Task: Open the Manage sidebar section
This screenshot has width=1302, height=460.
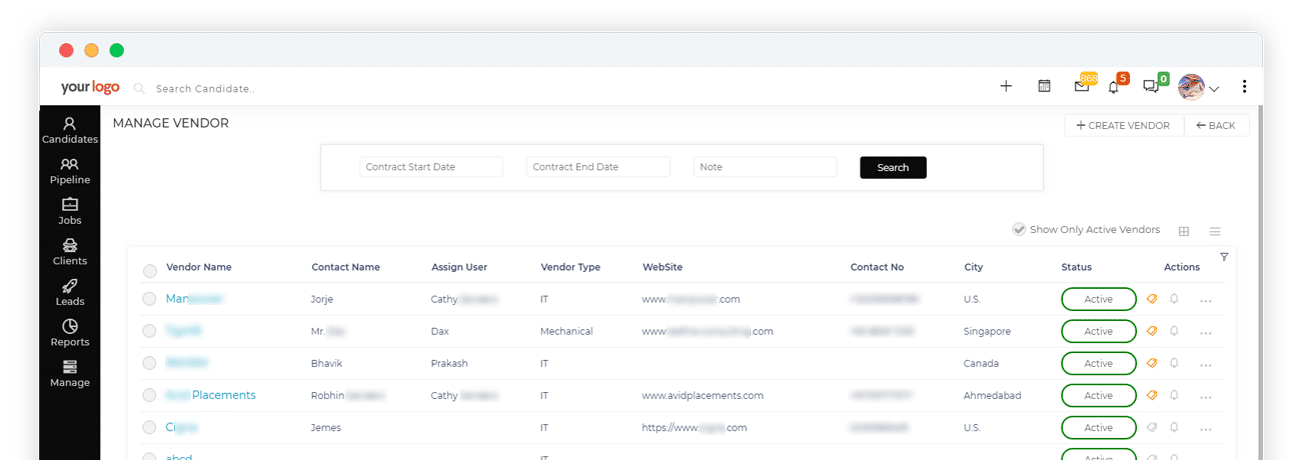Action: click(x=69, y=374)
